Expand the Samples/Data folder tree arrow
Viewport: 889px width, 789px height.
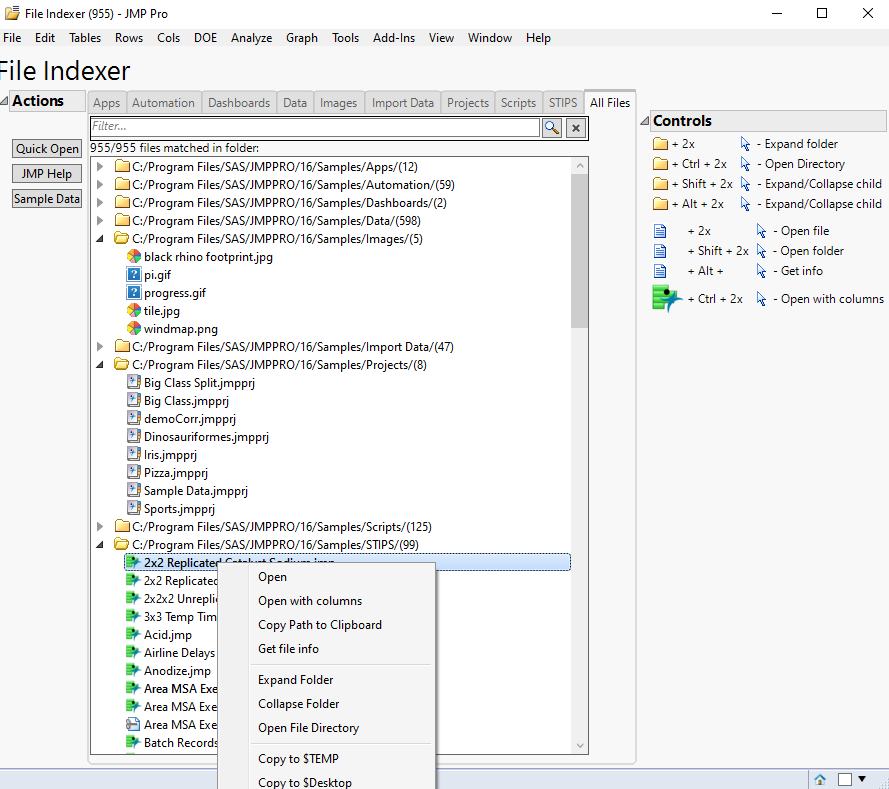point(98,220)
